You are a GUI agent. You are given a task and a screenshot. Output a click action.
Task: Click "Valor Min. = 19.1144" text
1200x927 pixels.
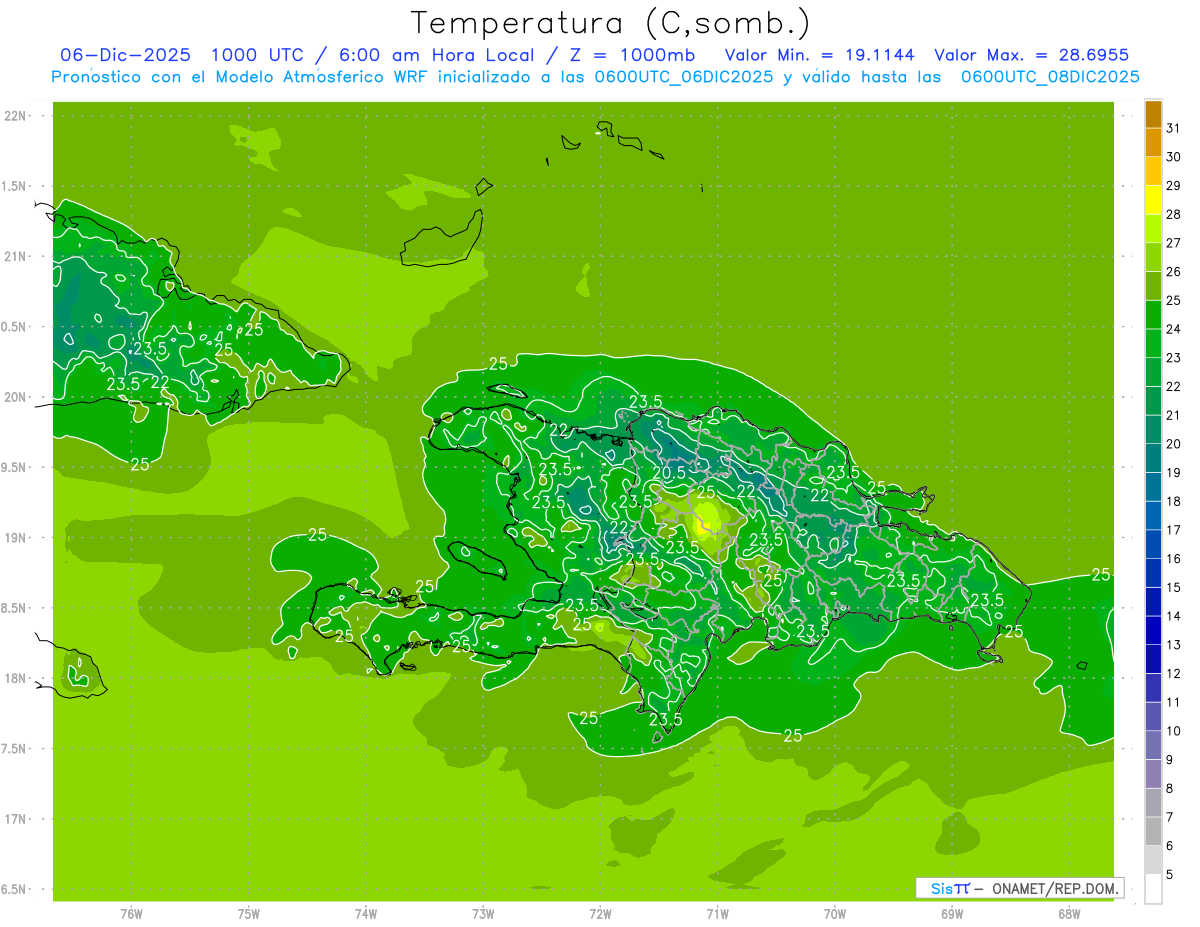pos(819,55)
